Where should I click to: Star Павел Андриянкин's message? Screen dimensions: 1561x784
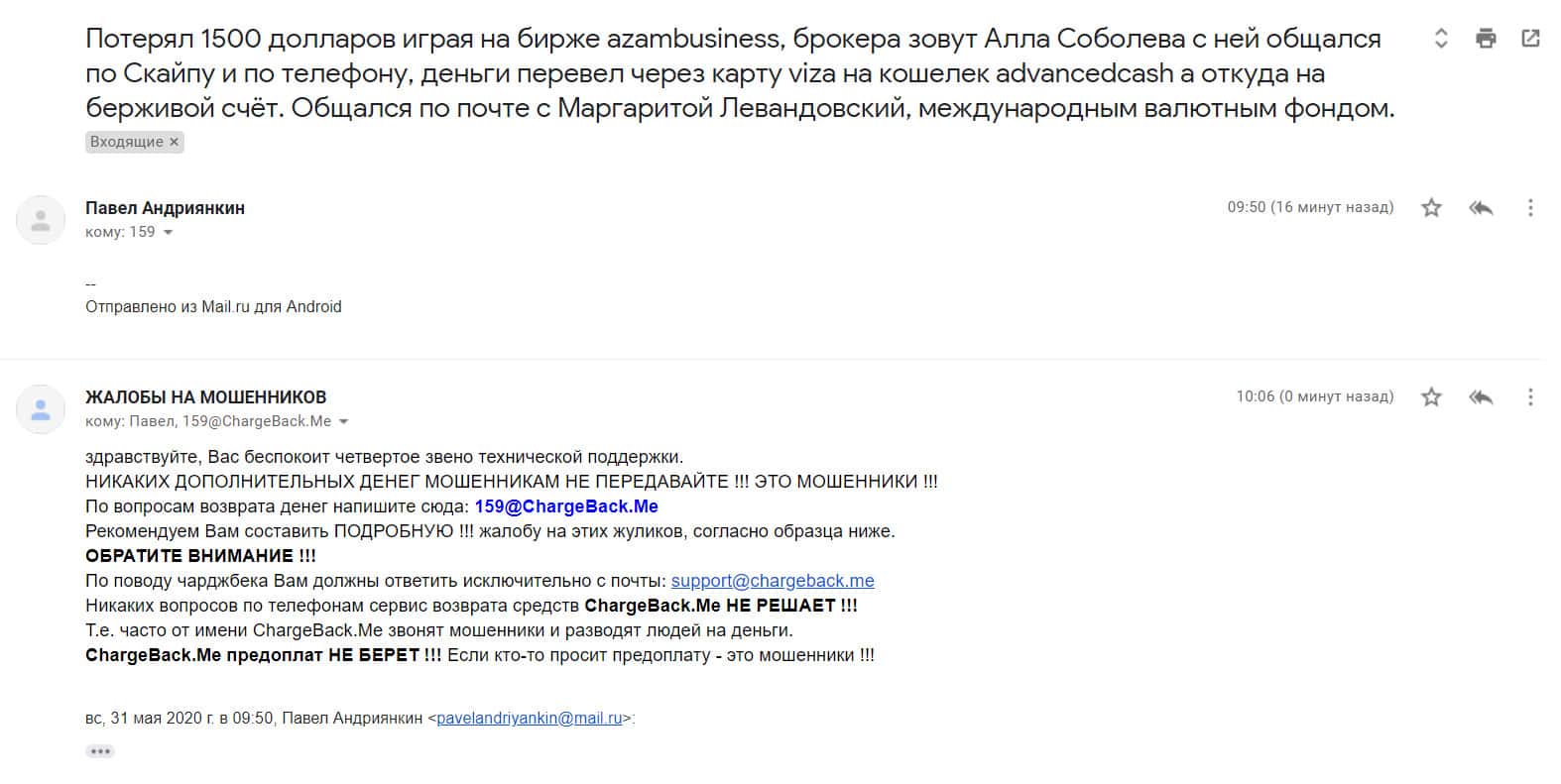tap(1431, 207)
